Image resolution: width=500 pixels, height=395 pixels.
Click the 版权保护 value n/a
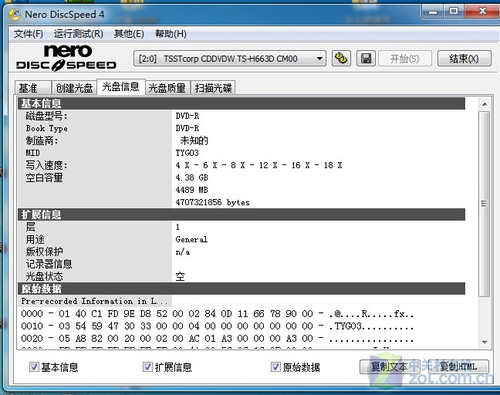pos(183,252)
